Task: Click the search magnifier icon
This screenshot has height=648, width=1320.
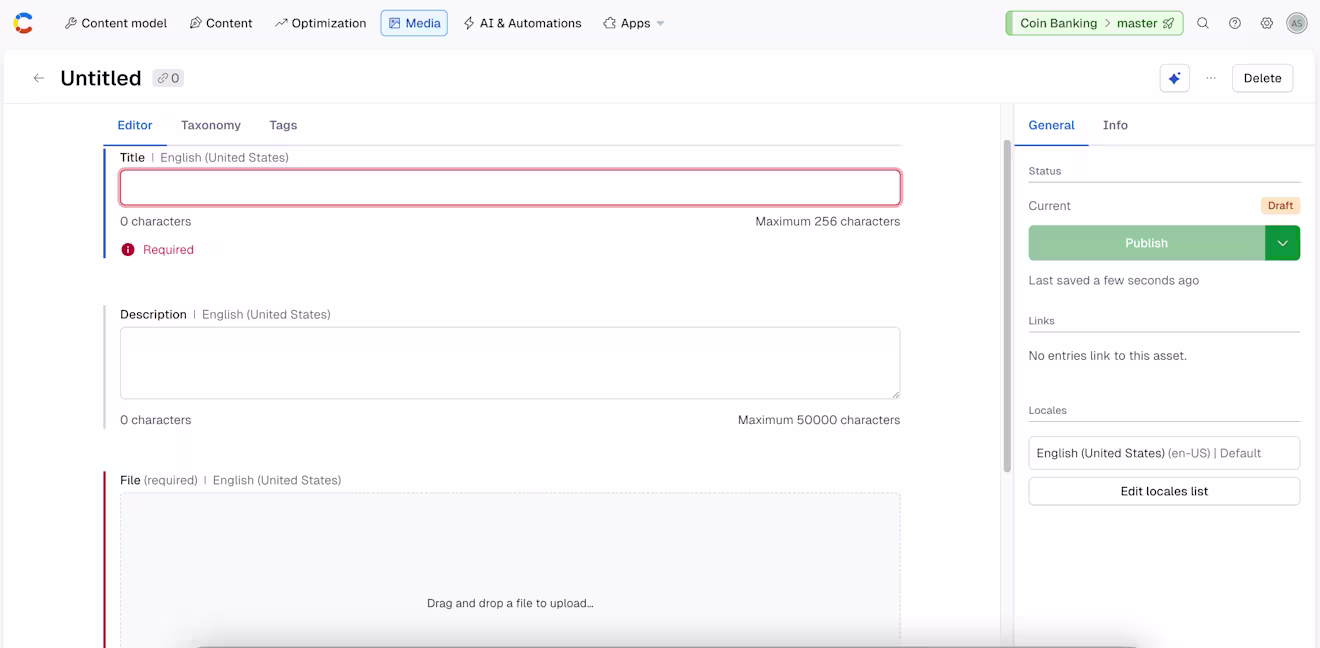Action: 1203,23
